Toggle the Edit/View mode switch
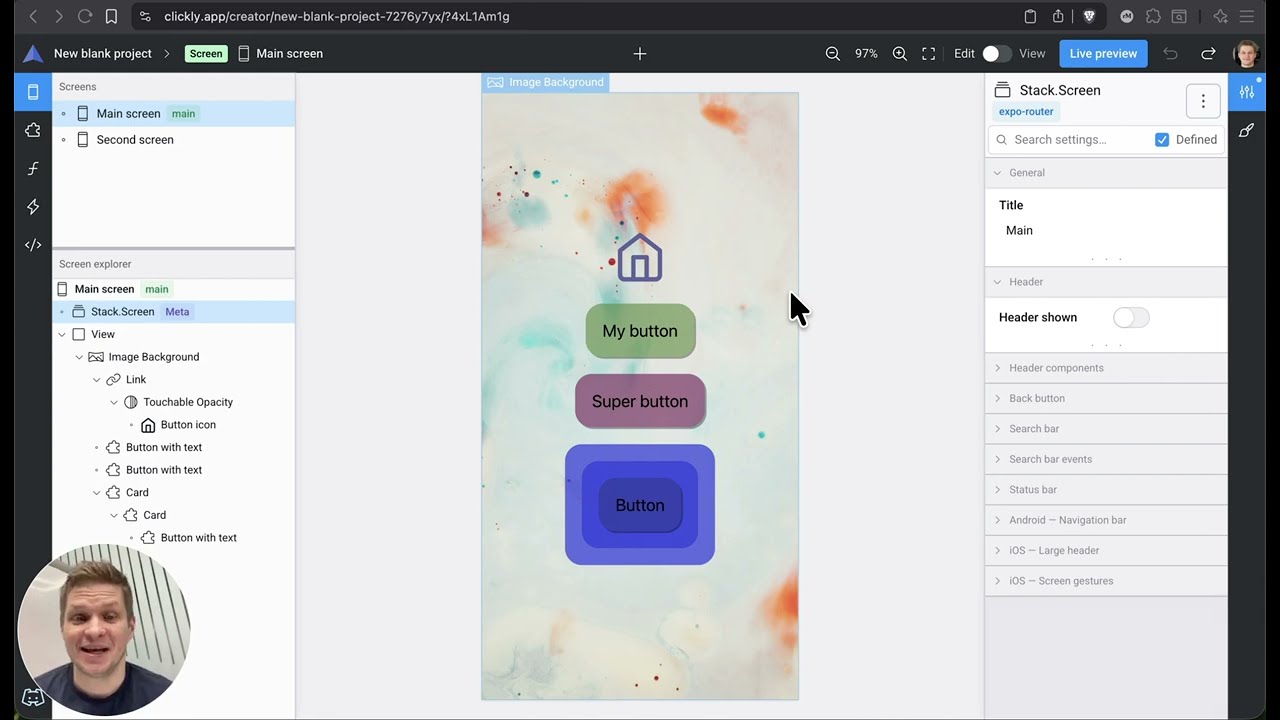 pos(996,54)
